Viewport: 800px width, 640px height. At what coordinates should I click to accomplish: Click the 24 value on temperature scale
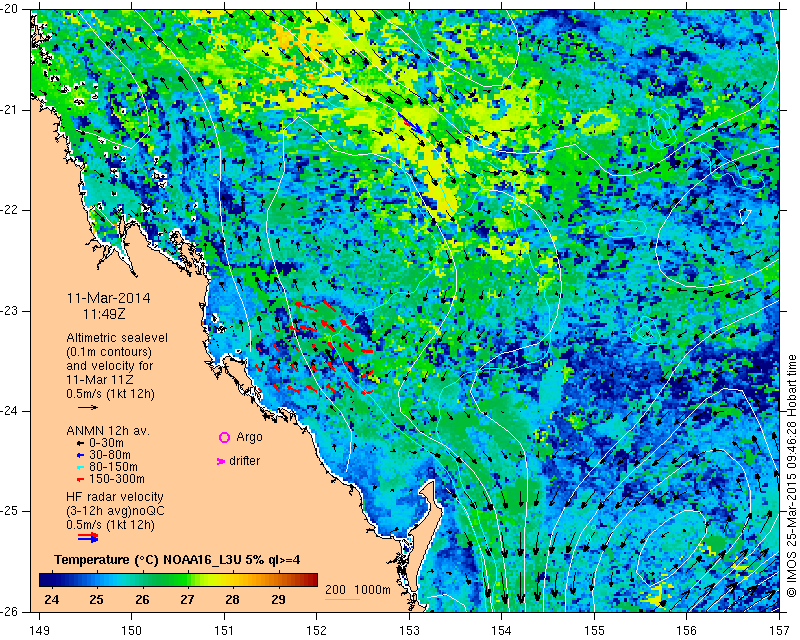[52, 599]
